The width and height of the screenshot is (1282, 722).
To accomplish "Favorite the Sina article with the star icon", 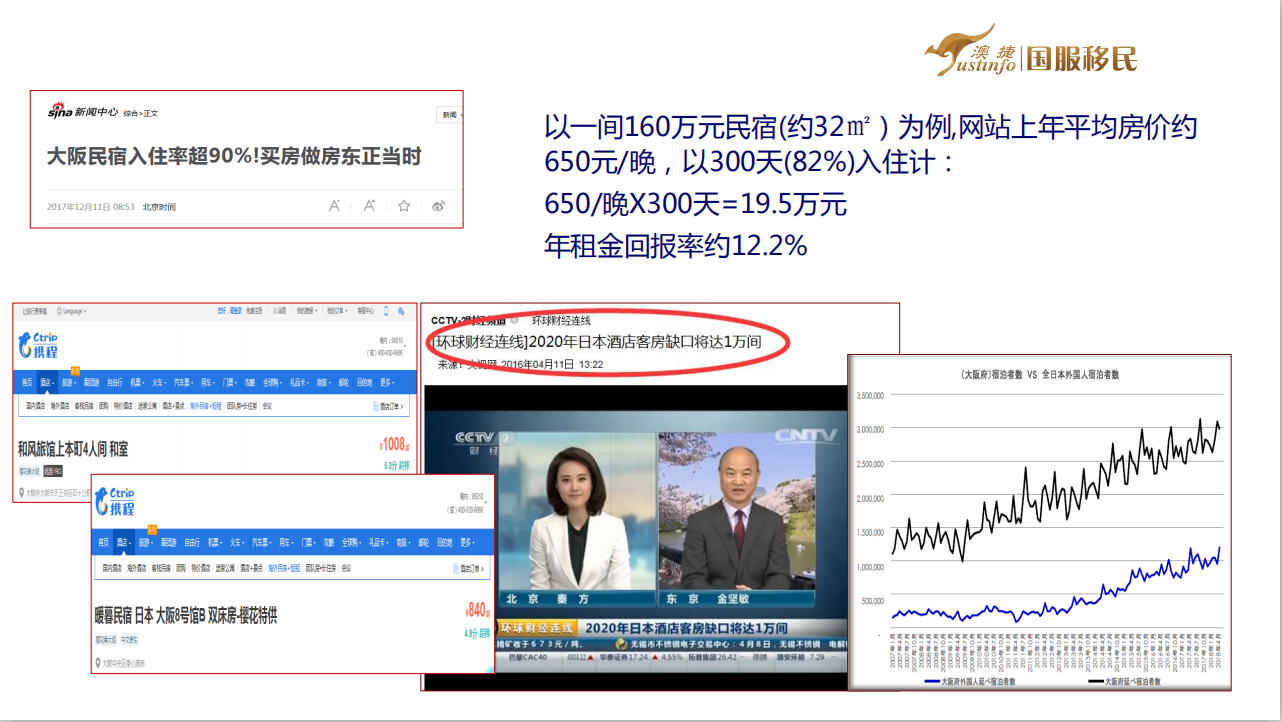I will point(404,206).
